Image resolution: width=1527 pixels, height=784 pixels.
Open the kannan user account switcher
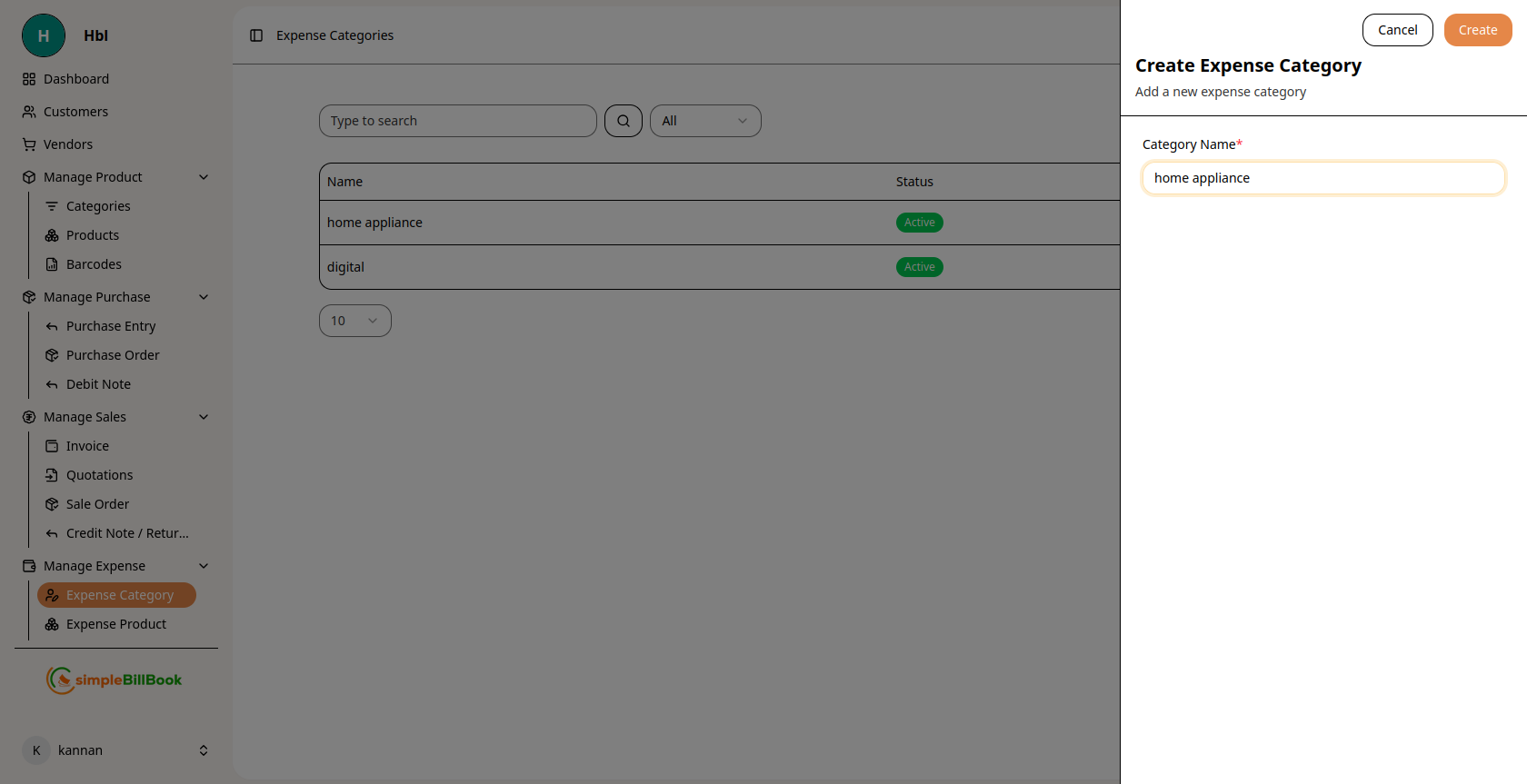(x=115, y=750)
